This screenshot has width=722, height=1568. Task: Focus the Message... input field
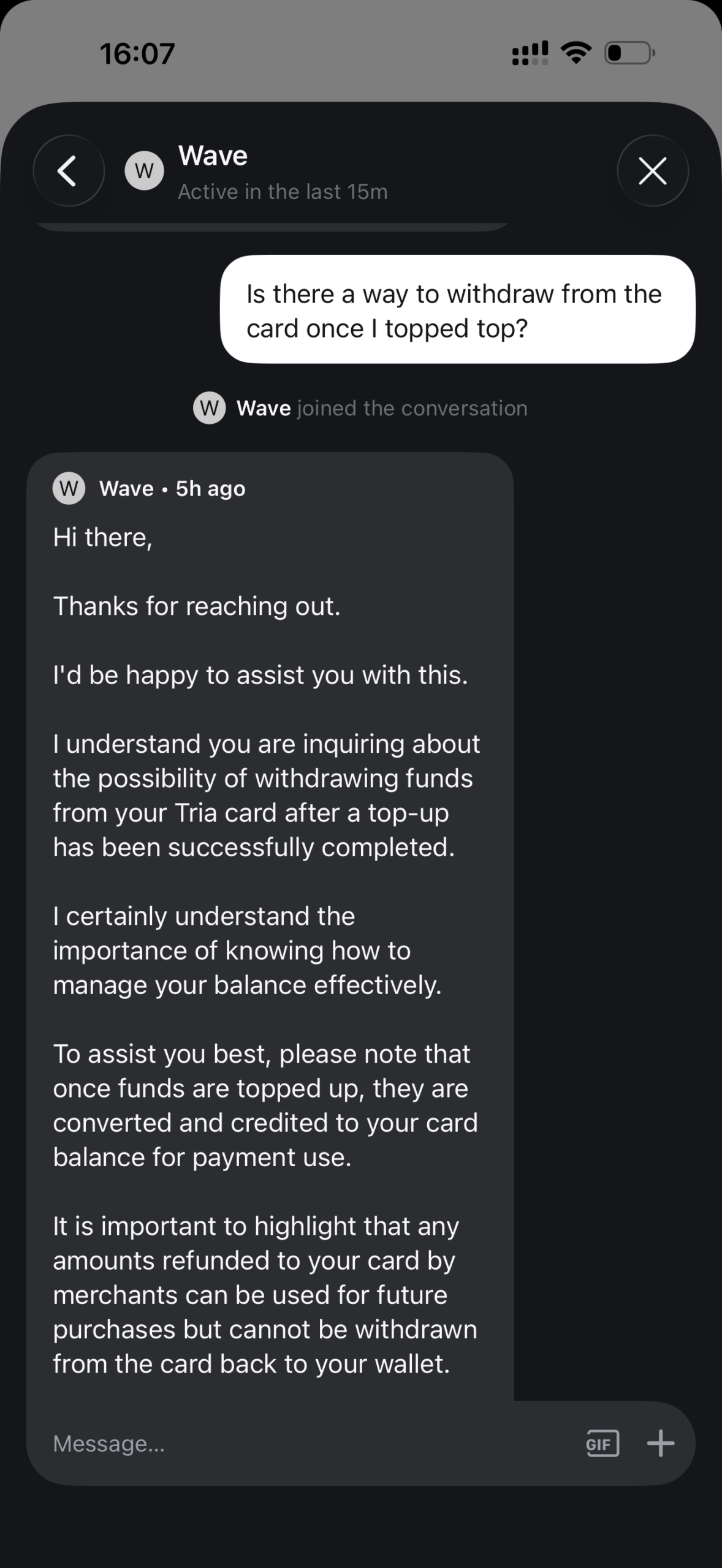306,1444
